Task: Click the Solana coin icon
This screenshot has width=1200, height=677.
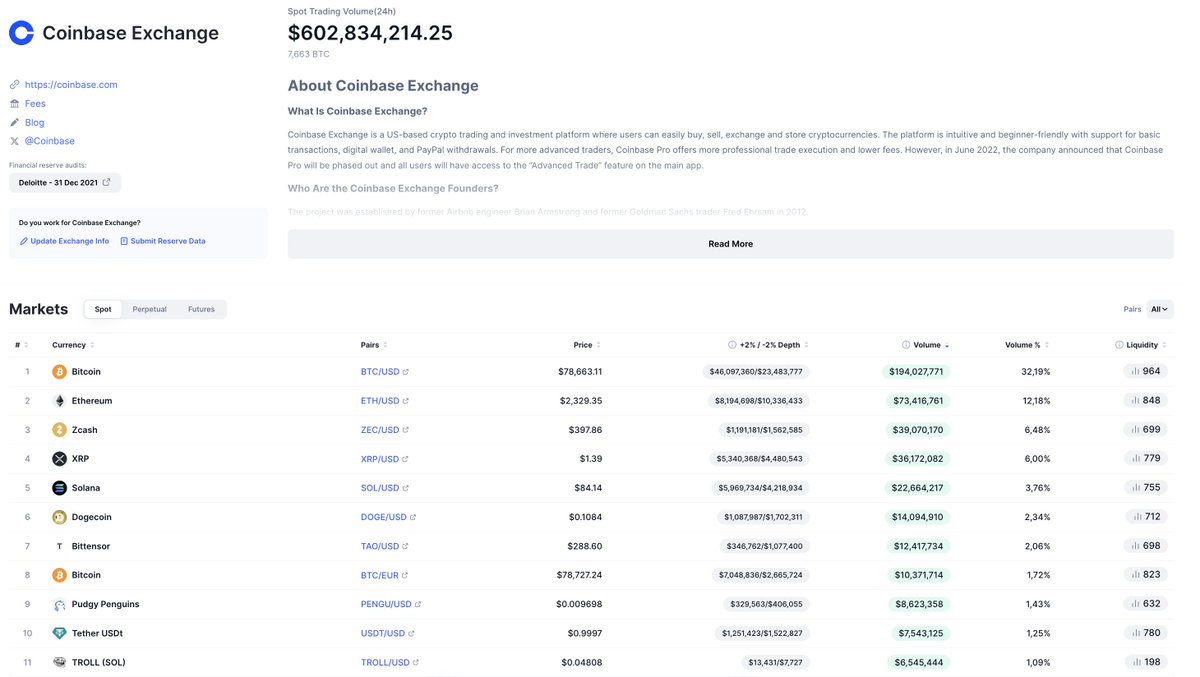Action: 59,488
